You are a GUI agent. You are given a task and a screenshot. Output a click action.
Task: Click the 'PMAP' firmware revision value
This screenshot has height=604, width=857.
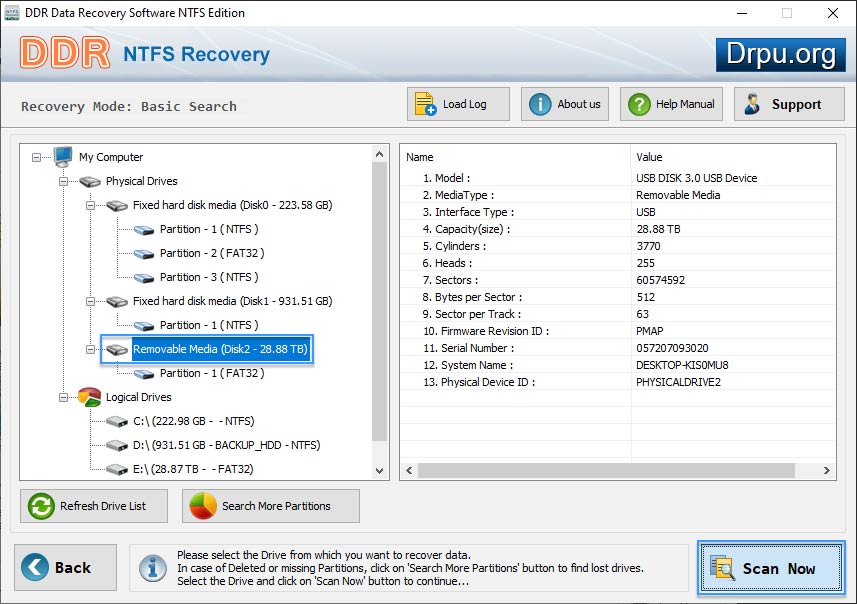tap(650, 331)
